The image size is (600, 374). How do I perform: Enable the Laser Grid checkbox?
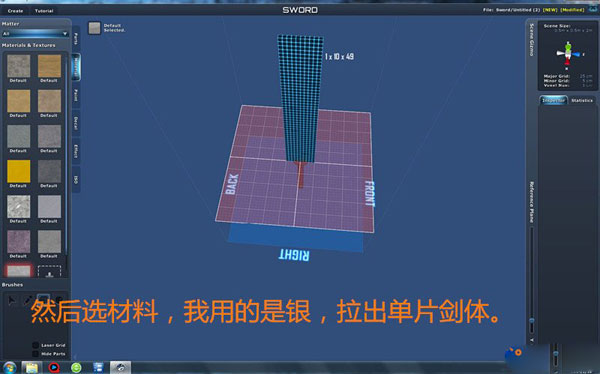tap(36, 345)
